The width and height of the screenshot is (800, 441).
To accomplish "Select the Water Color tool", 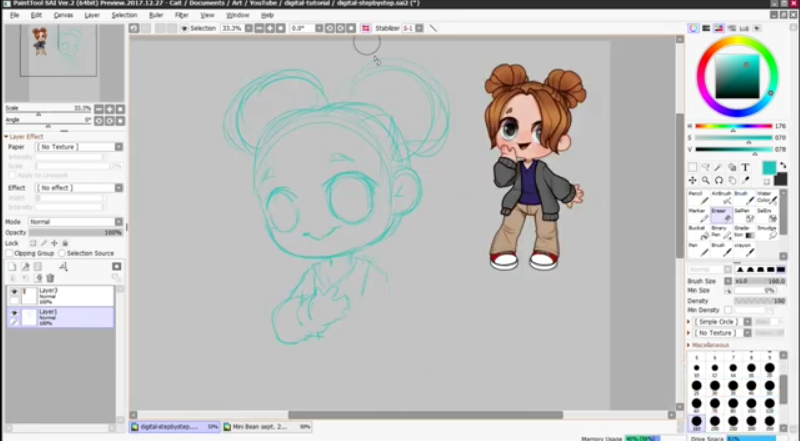I will [x=767, y=198].
